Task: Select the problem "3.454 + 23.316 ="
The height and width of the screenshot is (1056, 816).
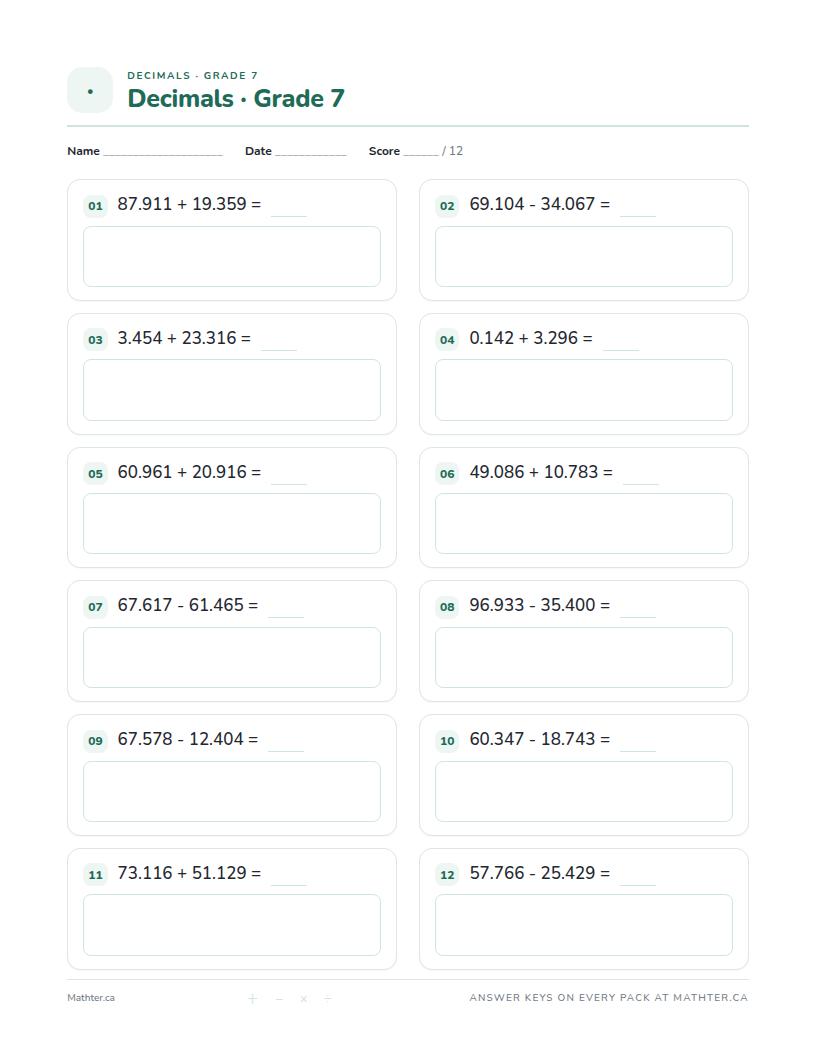Action: [184, 338]
